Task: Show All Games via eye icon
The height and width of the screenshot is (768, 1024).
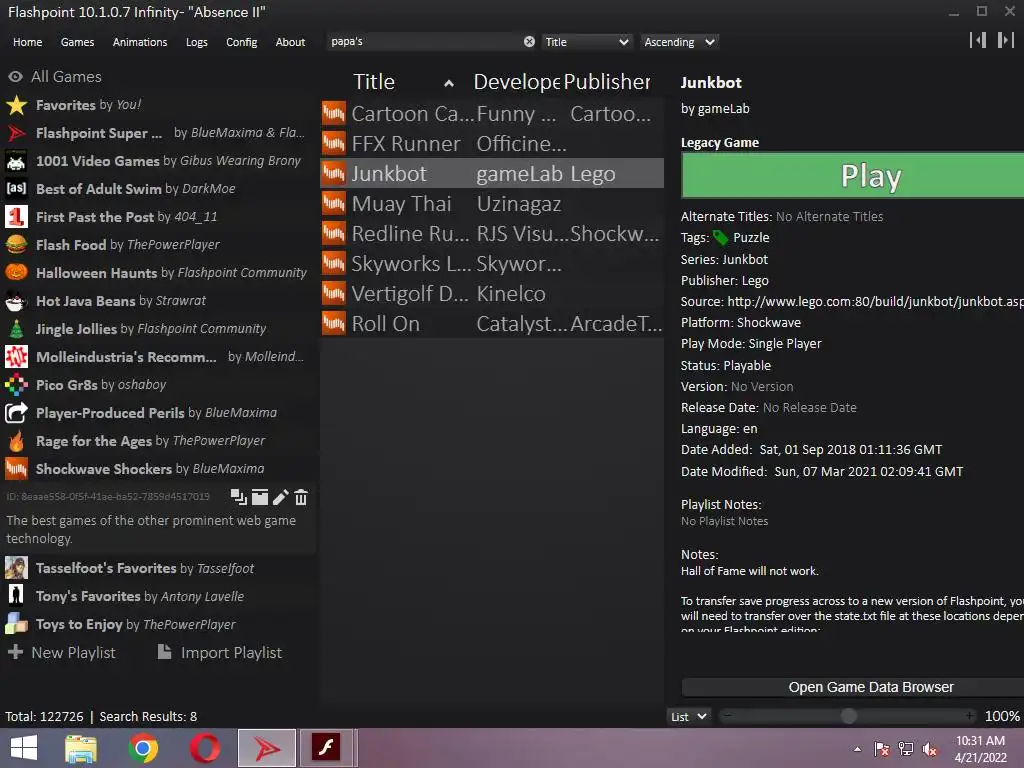Action: (16, 77)
